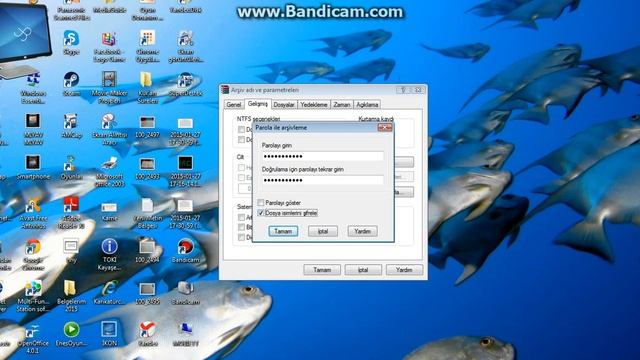
Task: Select the 100_2494 image file
Action: pyautogui.click(x=147, y=251)
